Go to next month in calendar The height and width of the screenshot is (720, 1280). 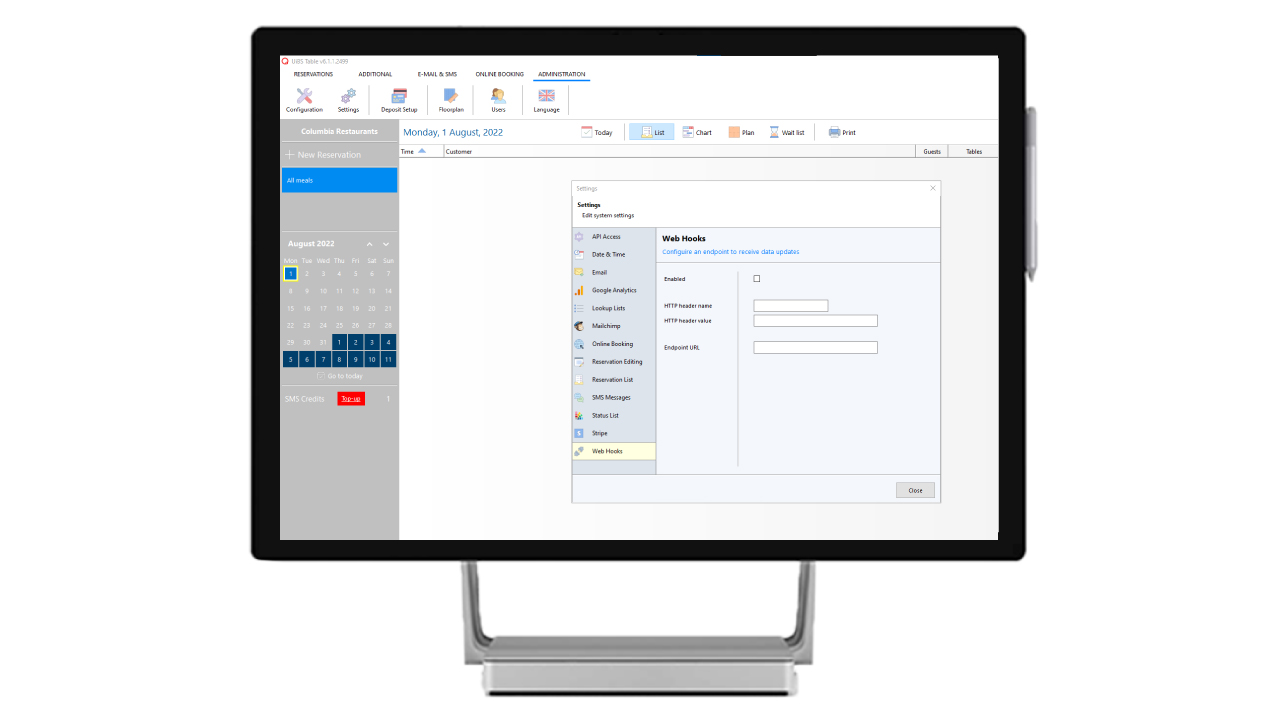pyautogui.click(x=386, y=244)
